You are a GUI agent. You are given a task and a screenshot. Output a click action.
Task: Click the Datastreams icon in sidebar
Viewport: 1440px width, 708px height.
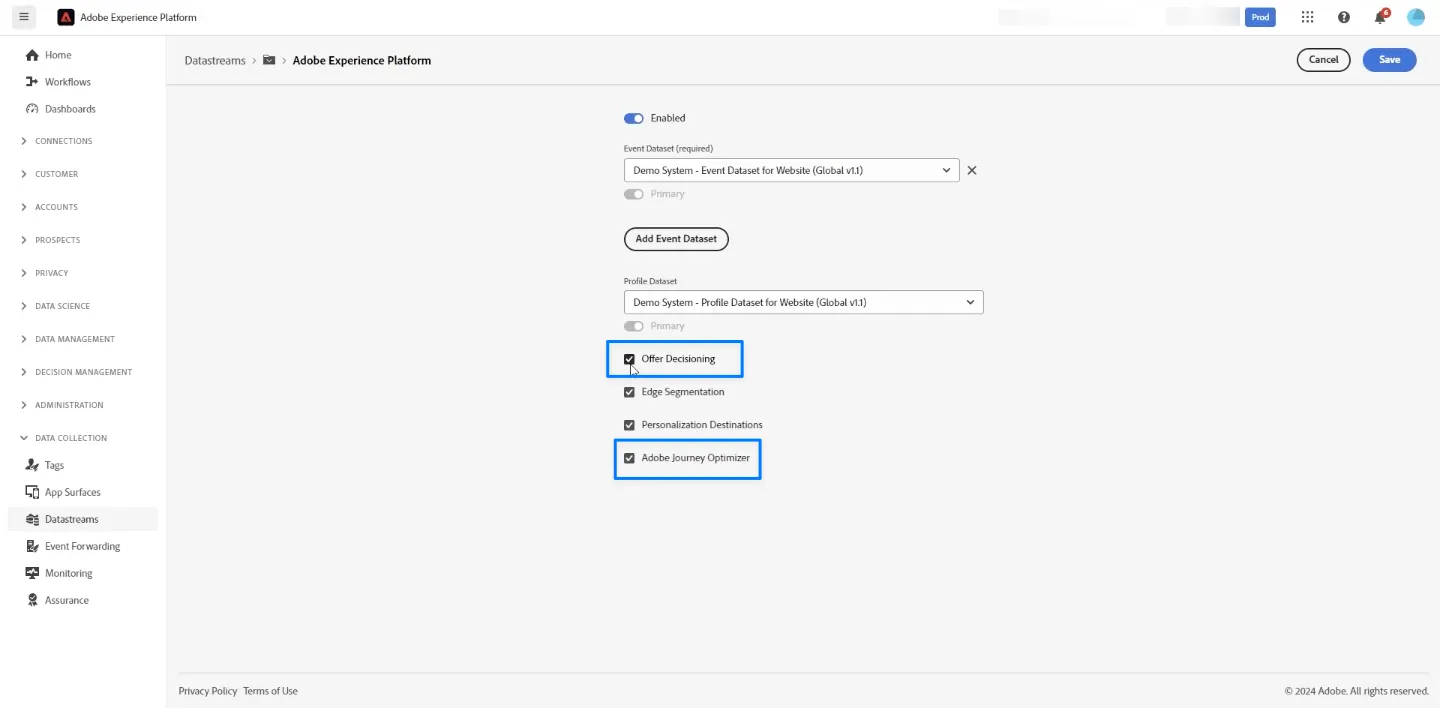pyautogui.click(x=32, y=519)
